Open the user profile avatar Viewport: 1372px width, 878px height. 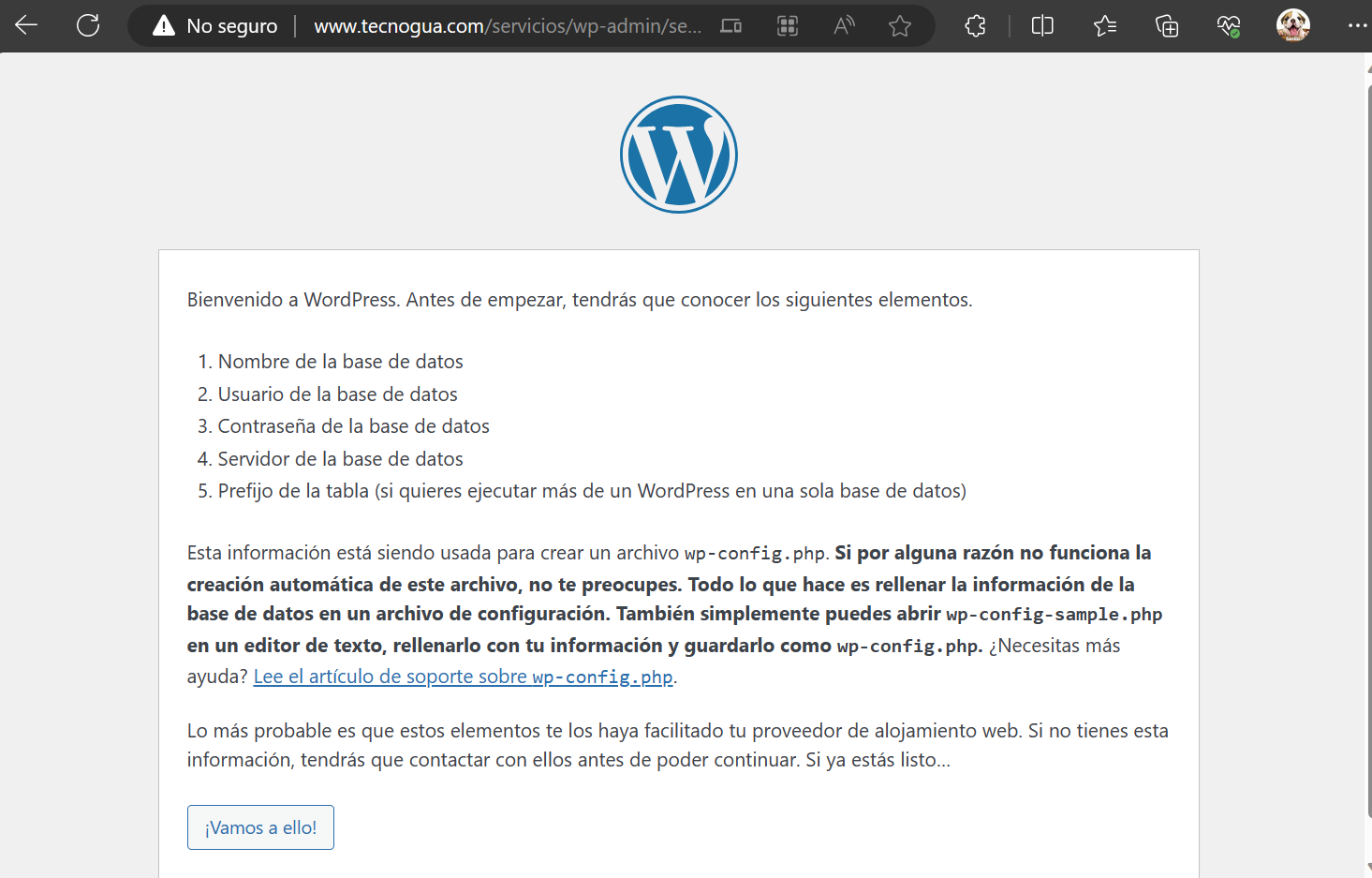pyautogui.click(x=1293, y=25)
